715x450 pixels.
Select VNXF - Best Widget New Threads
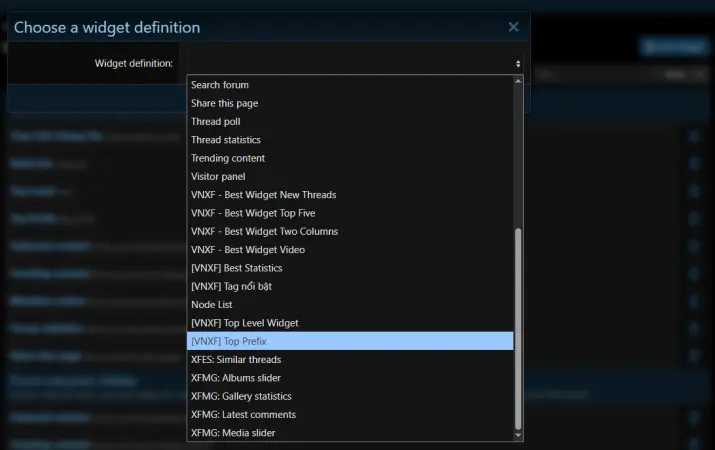pyautogui.click(x=263, y=195)
